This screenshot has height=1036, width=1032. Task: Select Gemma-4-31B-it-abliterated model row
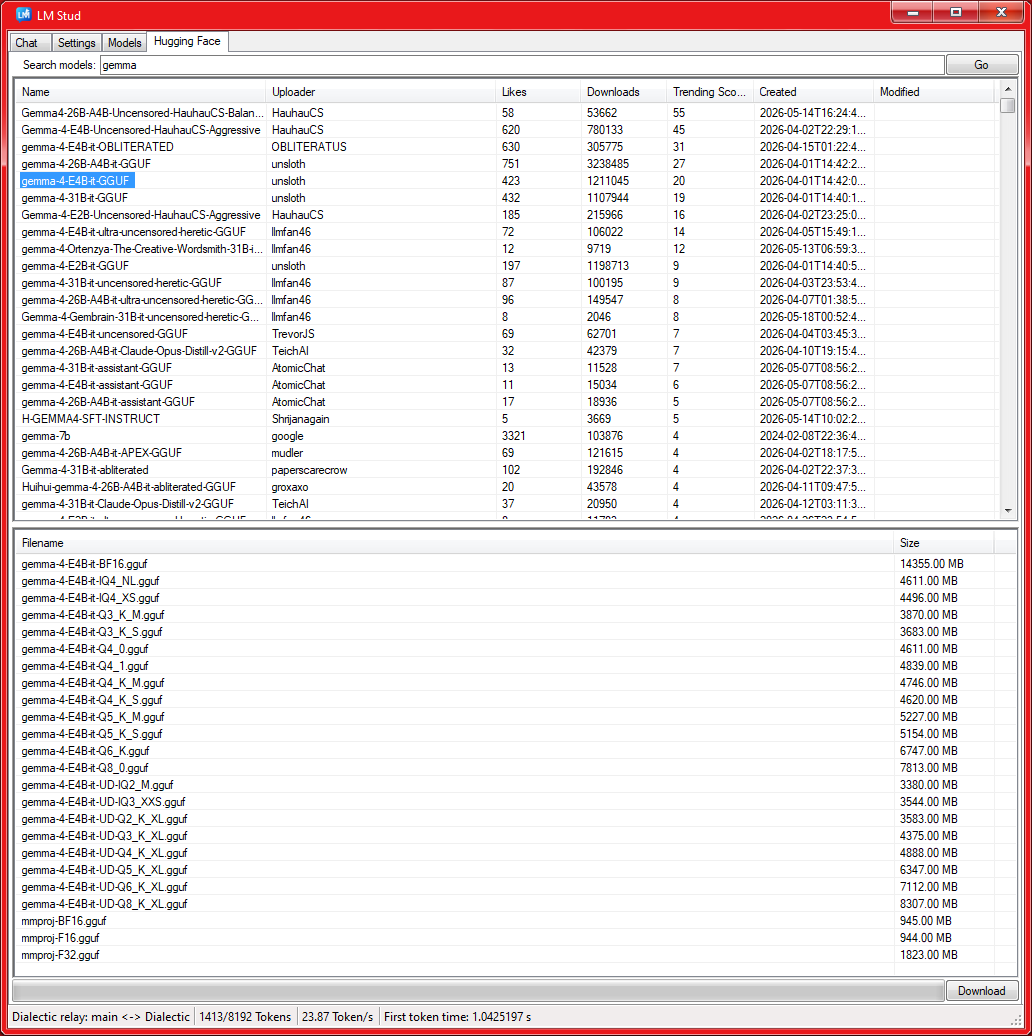(505, 470)
